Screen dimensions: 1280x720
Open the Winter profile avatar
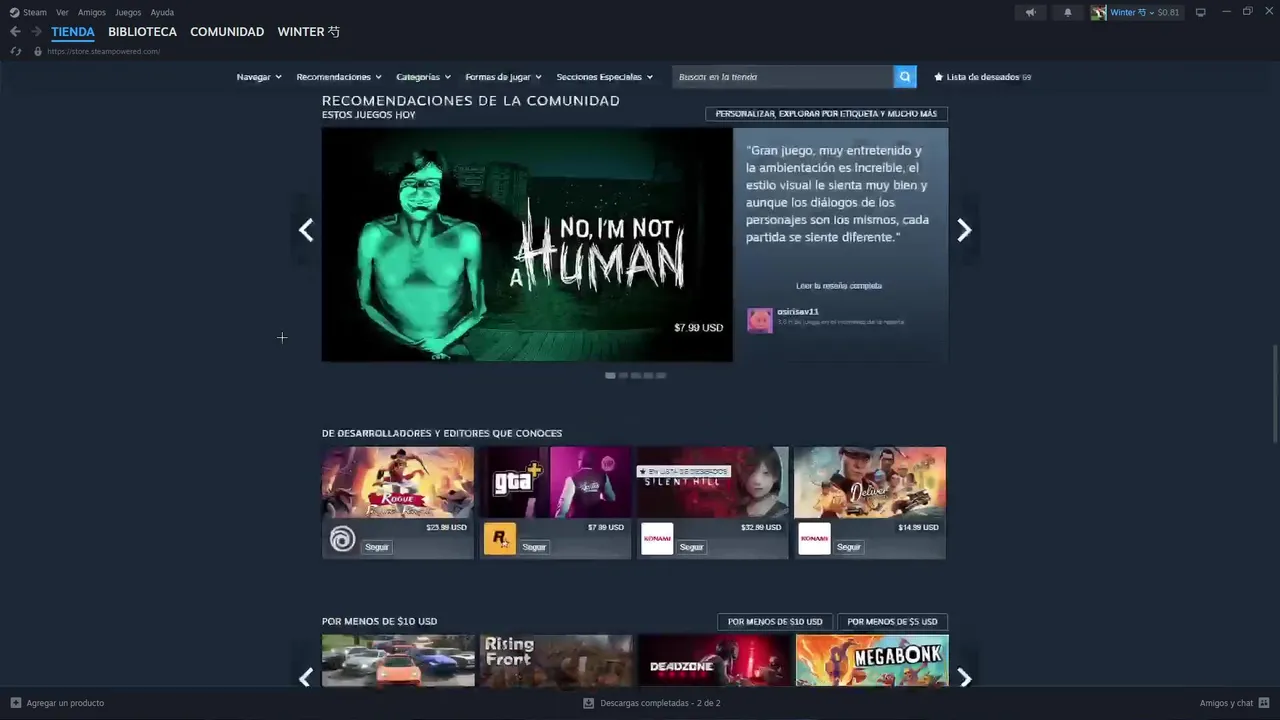pyautogui.click(x=1098, y=12)
